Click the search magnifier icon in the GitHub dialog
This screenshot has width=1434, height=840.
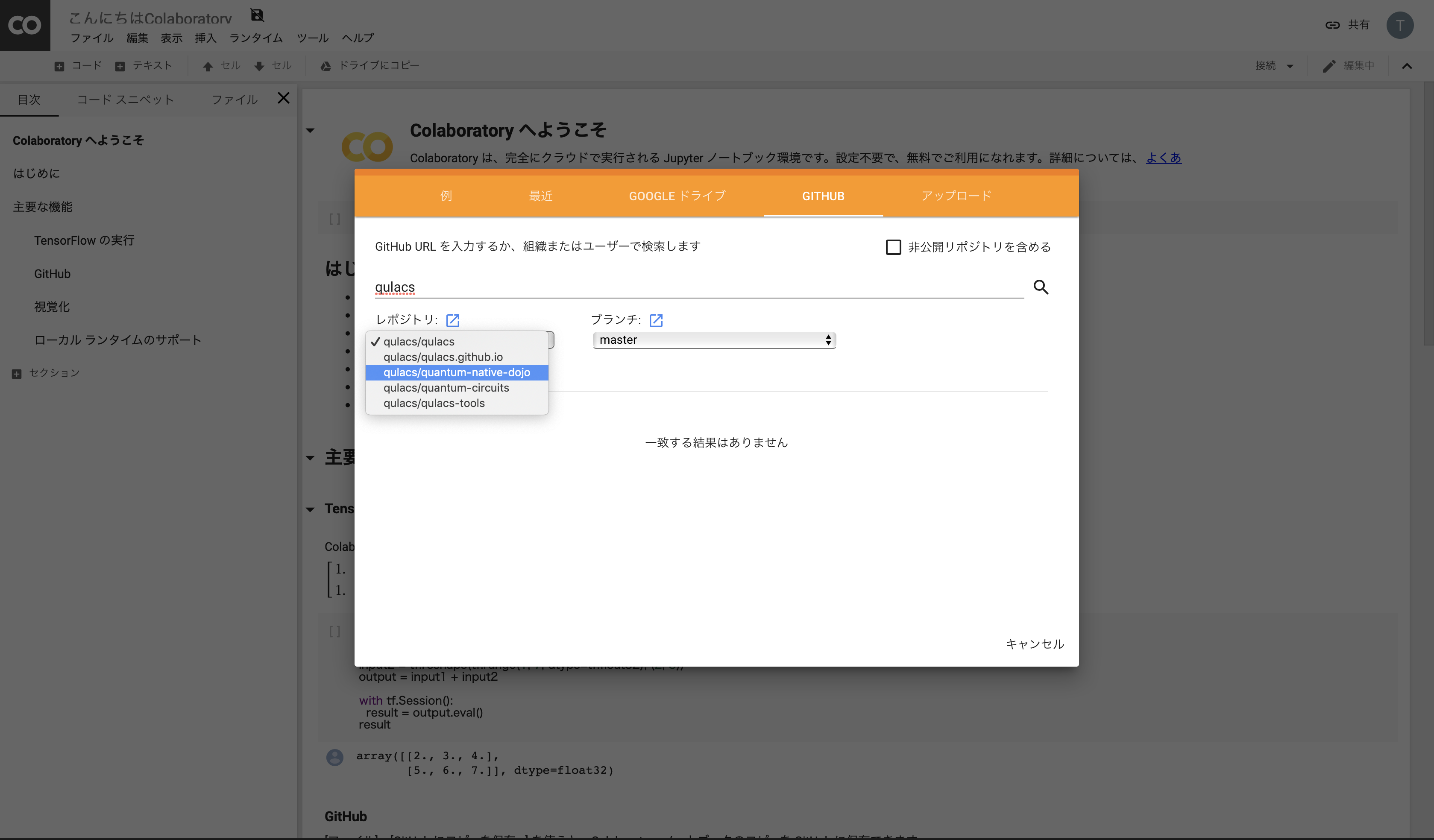point(1040,287)
